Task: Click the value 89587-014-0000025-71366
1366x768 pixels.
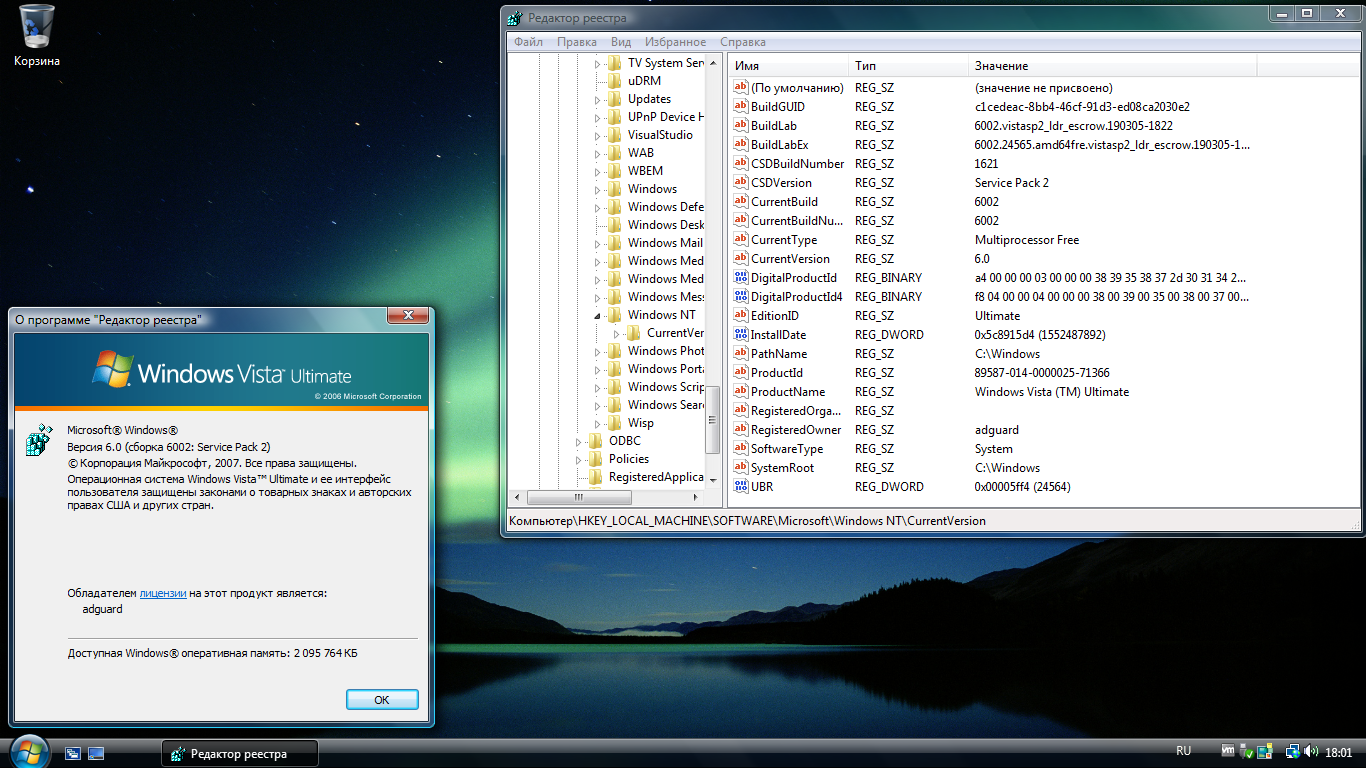Action: click(1042, 373)
